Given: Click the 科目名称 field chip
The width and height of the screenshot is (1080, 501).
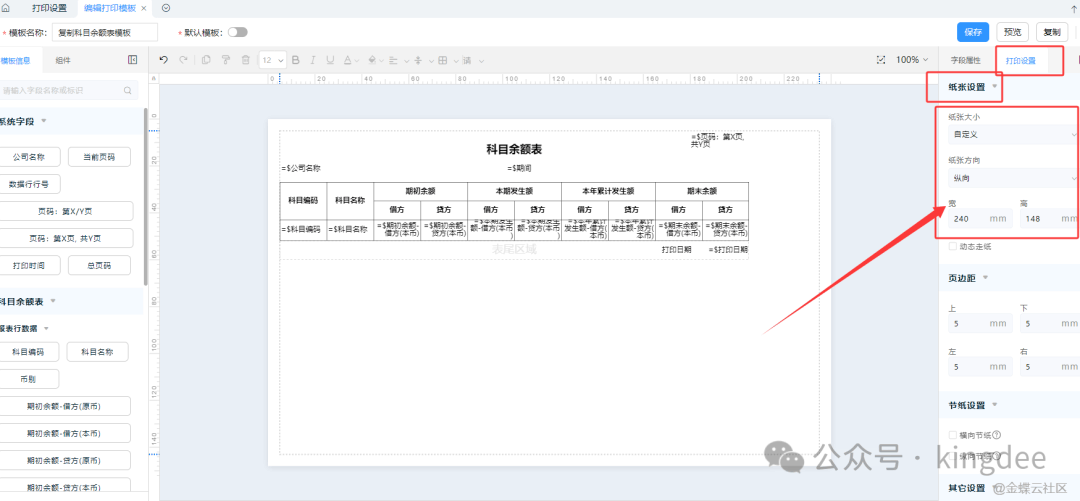Looking at the screenshot, I should pyautogui.click(x=96, y=351).
